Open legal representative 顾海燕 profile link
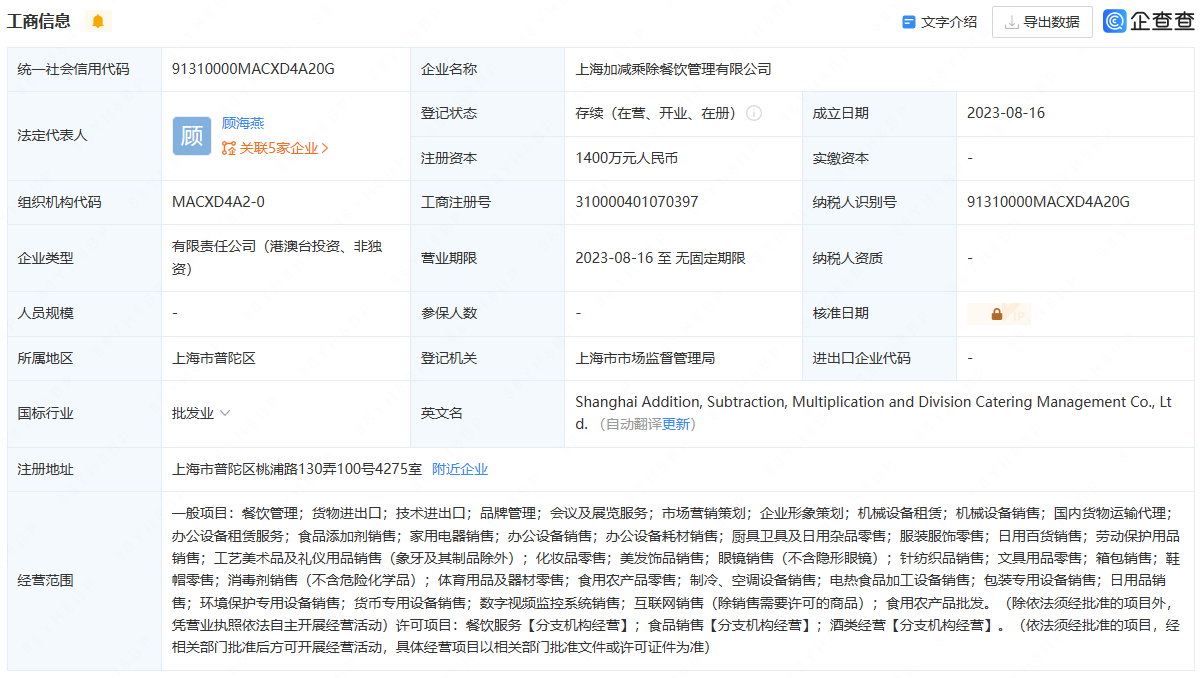The image size is (1202, 678). 243,124
